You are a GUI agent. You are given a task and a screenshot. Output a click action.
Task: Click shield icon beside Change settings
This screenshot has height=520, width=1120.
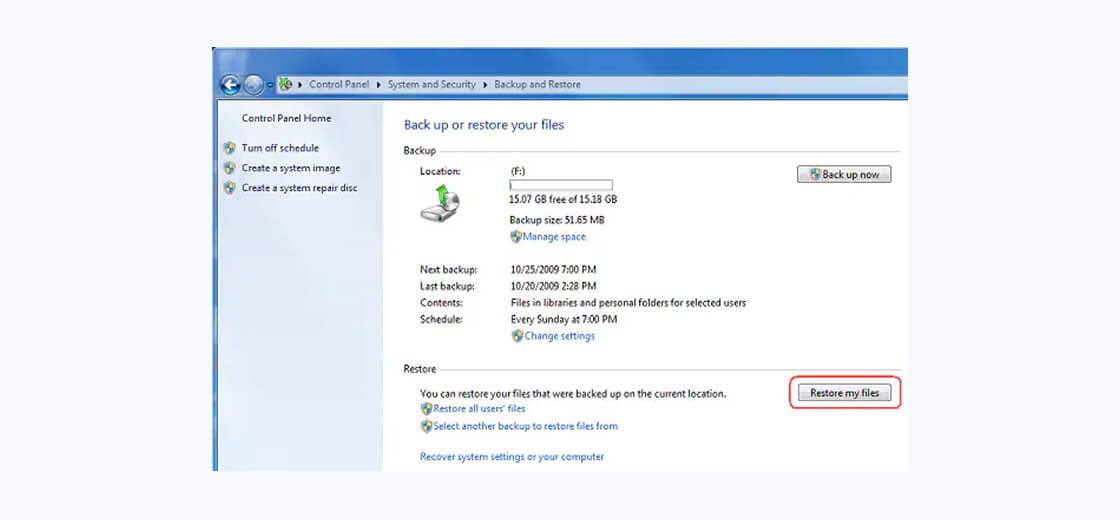pyautogui.click(x=518, y=336)
